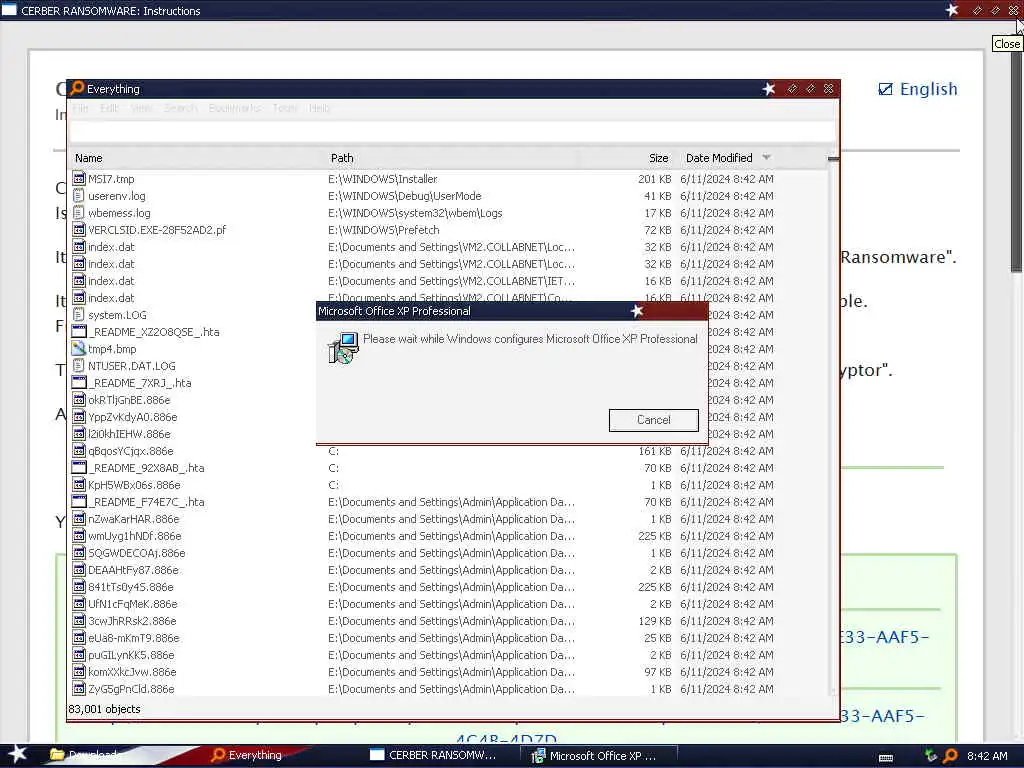Click the _README_7XRJ_.hta file icon
Image resolution: width=1024 pixels, height=768 pixels.
click(79, 382)
